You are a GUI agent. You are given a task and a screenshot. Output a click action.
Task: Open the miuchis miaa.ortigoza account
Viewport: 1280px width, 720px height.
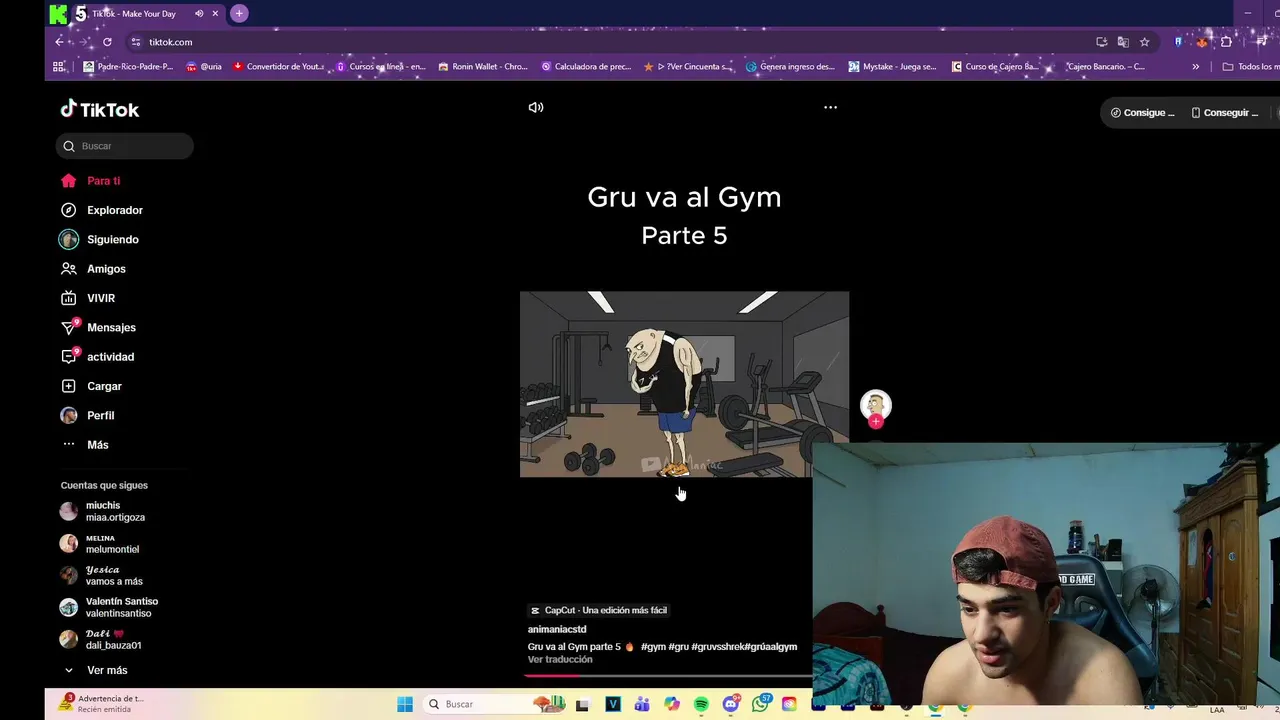pyautogui.click(x=103, y=511)
